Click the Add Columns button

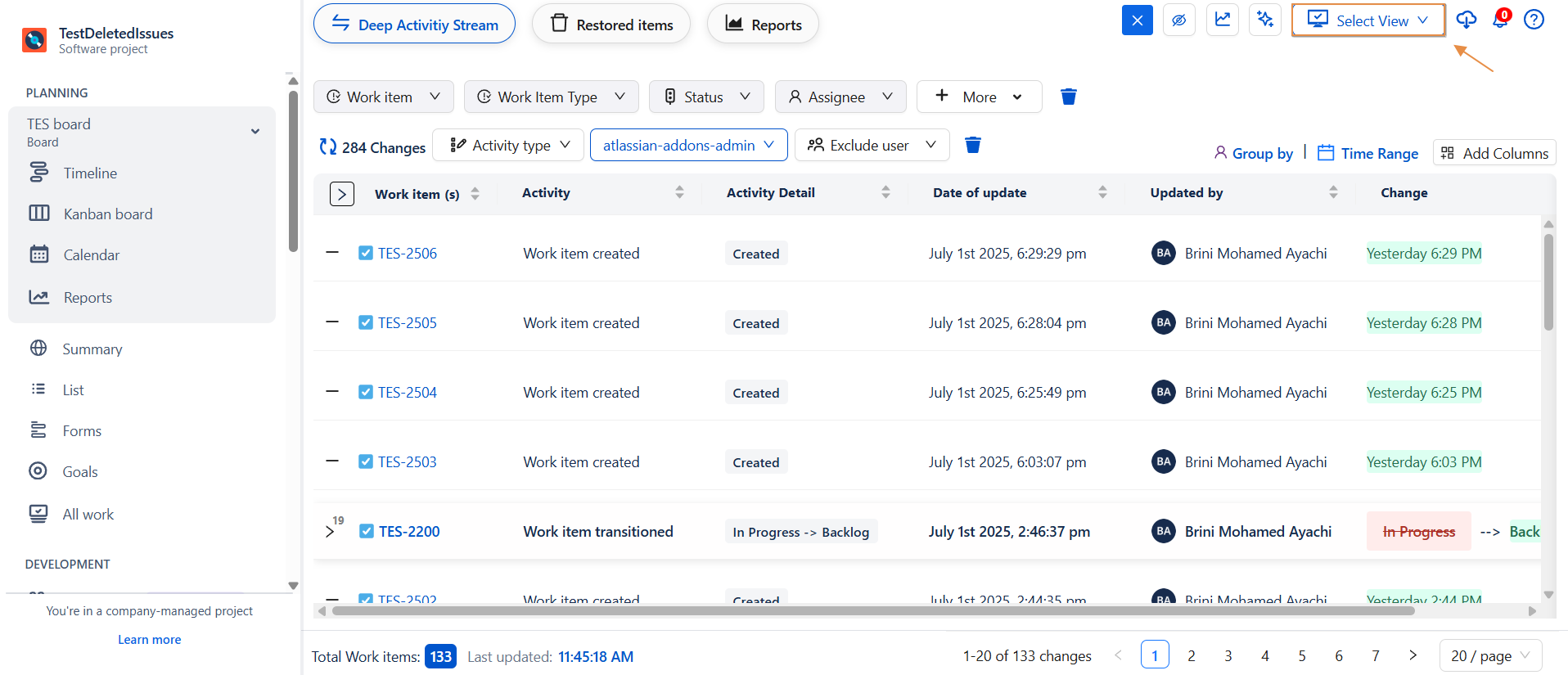(x=1494, y=153)
